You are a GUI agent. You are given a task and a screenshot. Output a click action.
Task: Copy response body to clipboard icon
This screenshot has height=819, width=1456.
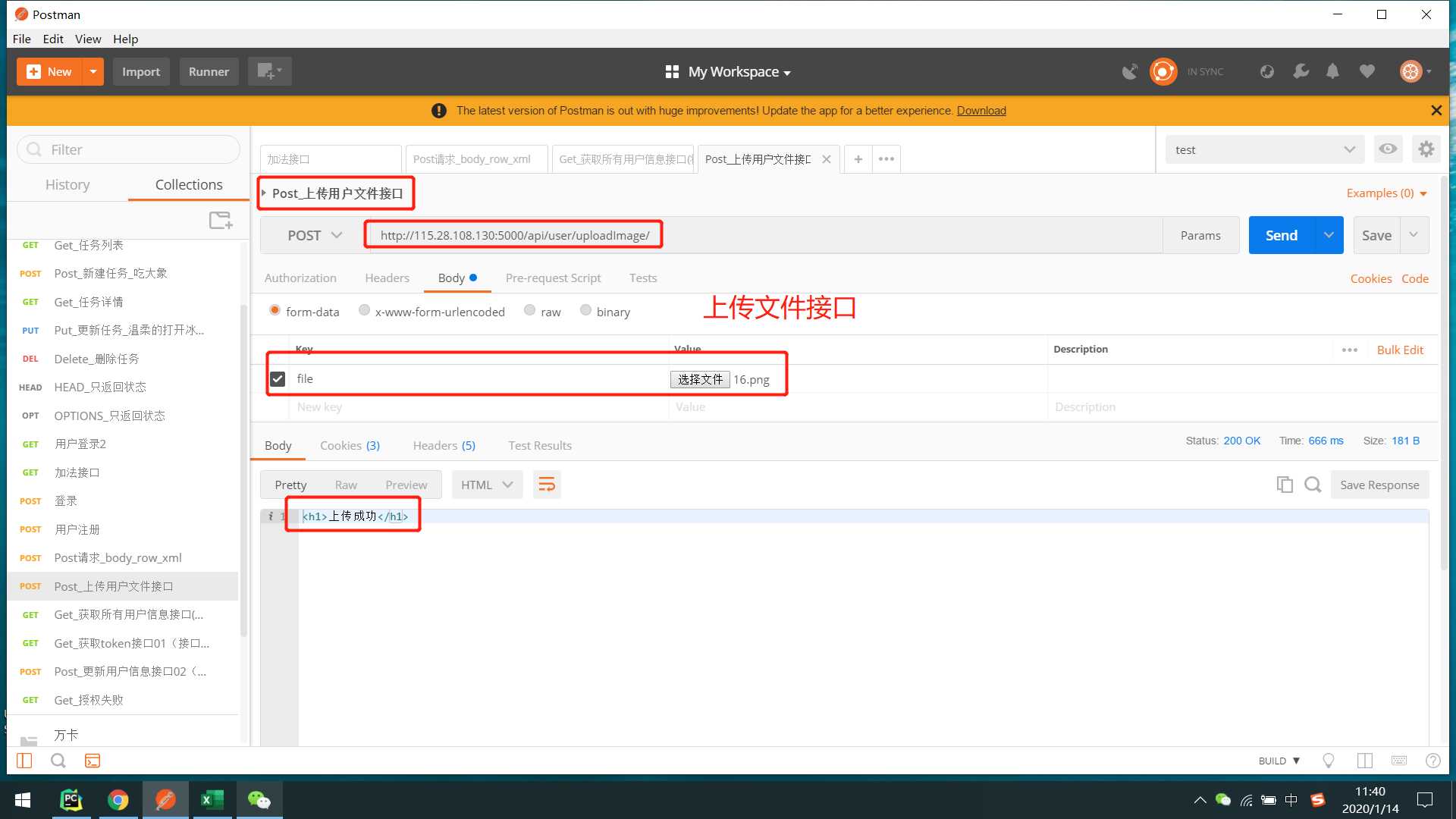[x=1285, y=485]
